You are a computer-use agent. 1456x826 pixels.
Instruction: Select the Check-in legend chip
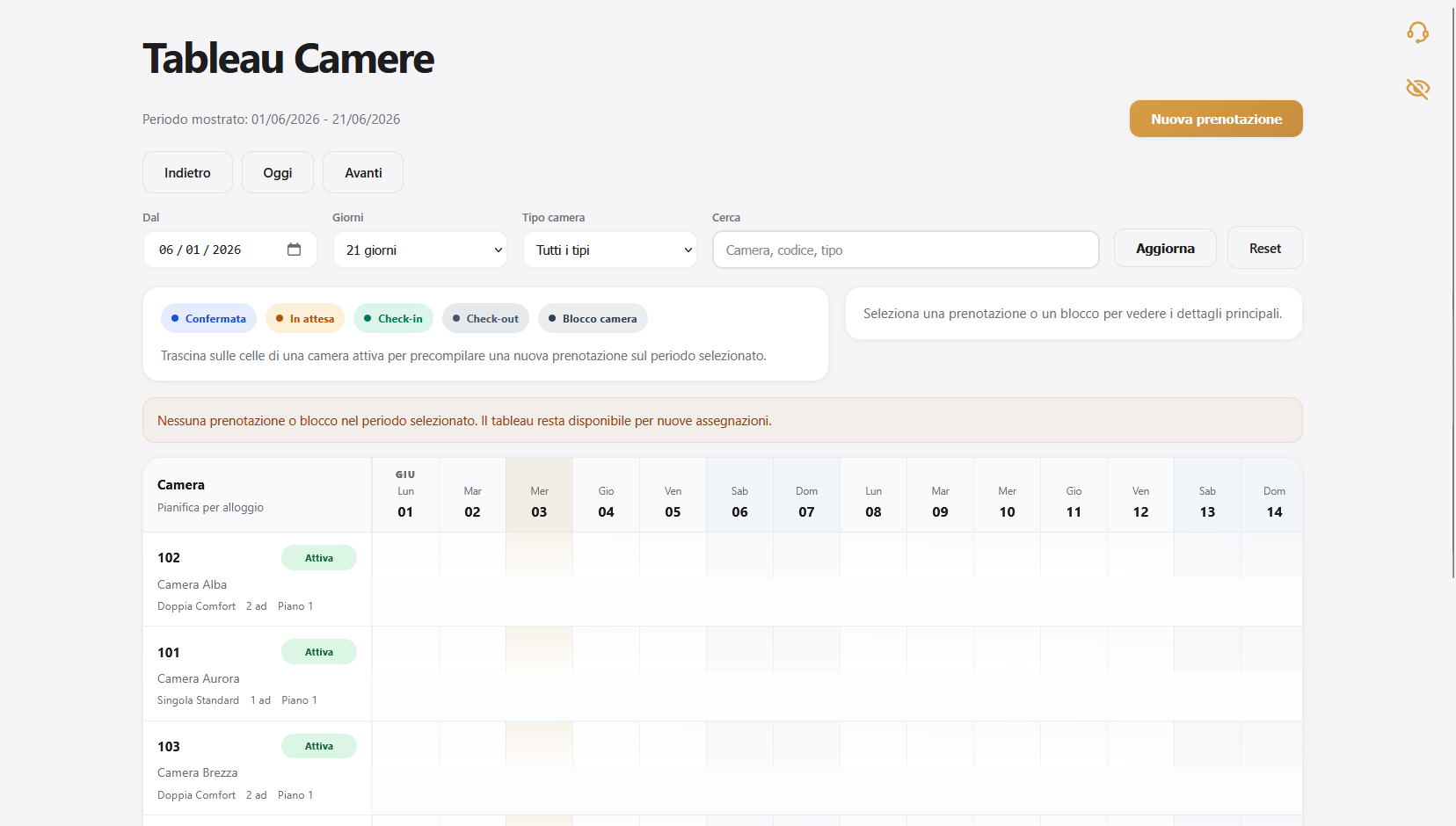(x=393, y=318)
